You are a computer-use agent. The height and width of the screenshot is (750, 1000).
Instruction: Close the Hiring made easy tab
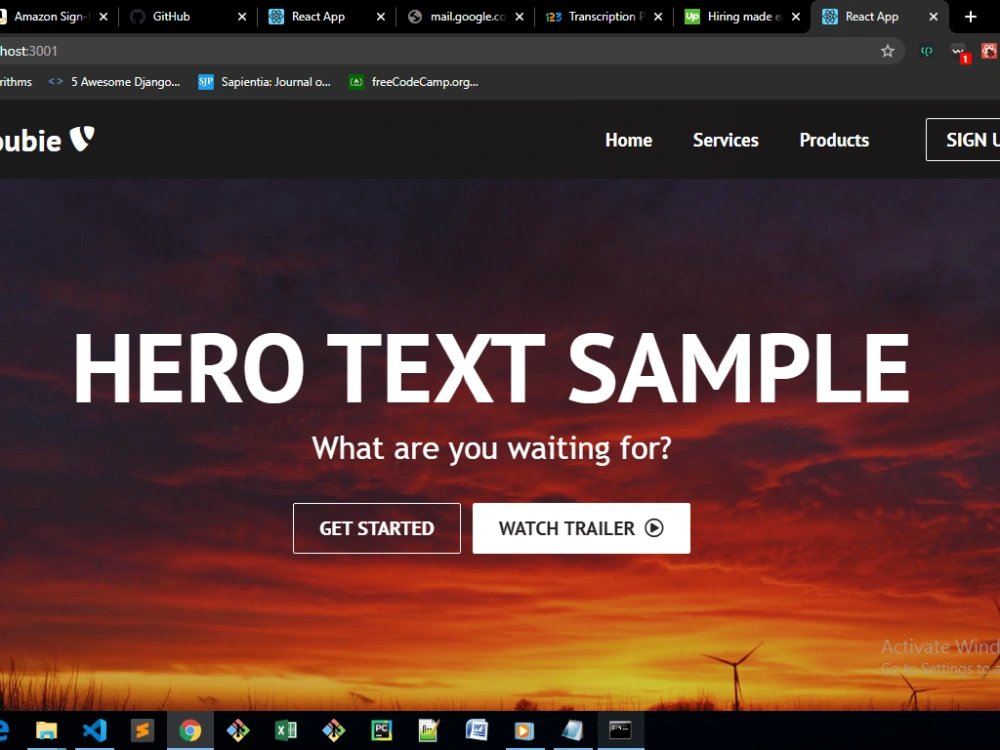796,17
